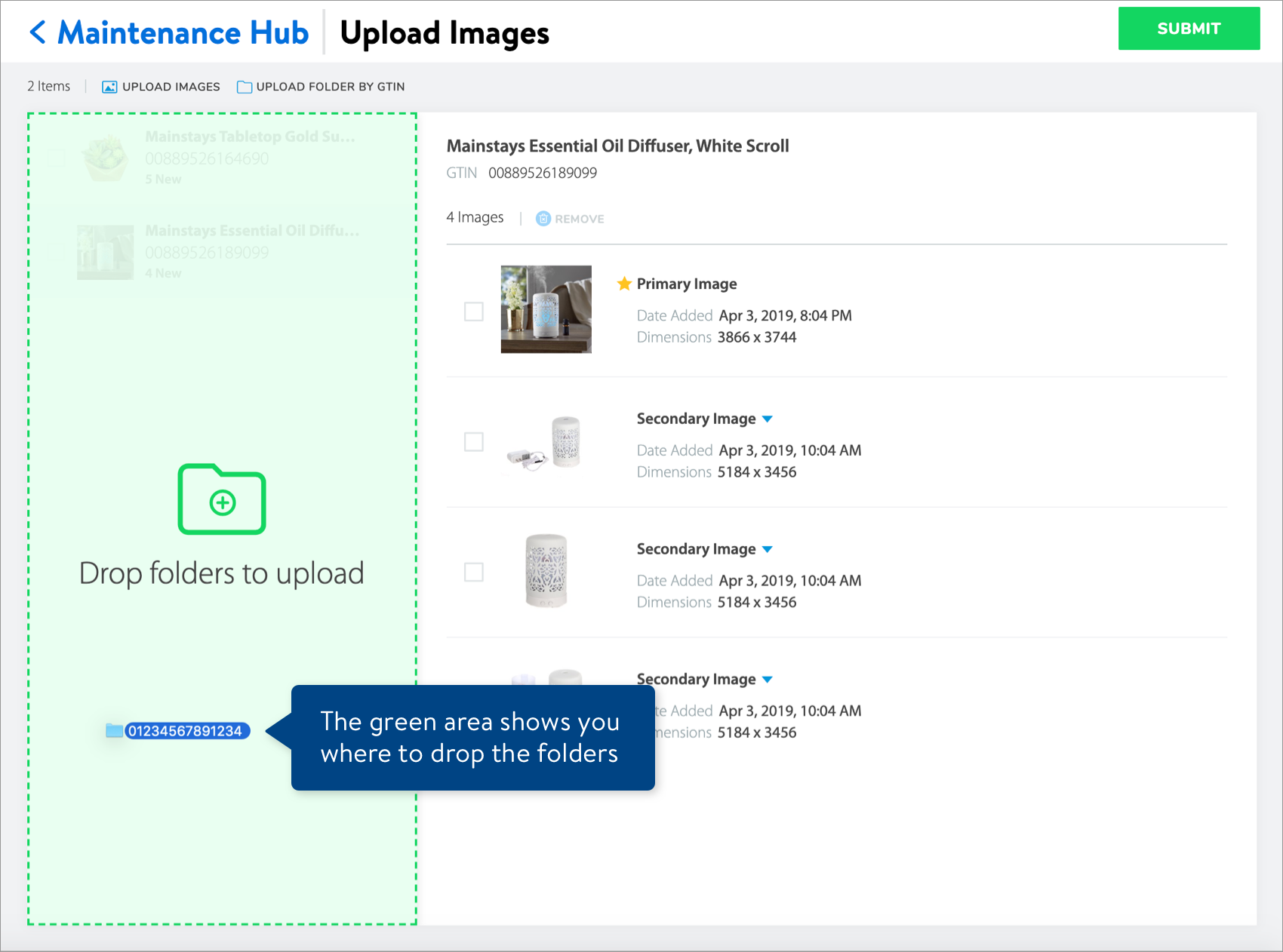Screen dimensions: 1283x952
Task: Select the first Secondary Image checkbox
Action: pos(473,442)
